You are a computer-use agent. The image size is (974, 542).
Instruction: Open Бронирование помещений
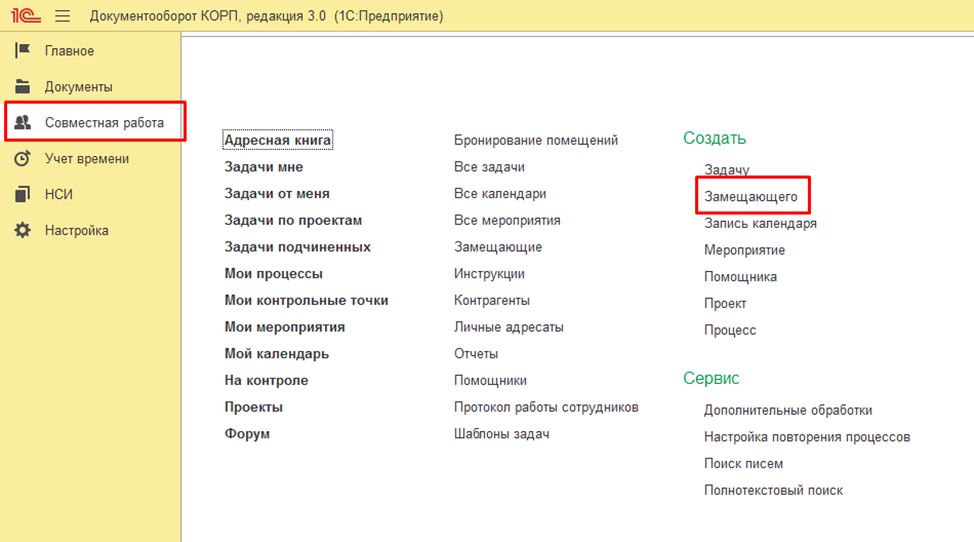[x=536, y=140]
